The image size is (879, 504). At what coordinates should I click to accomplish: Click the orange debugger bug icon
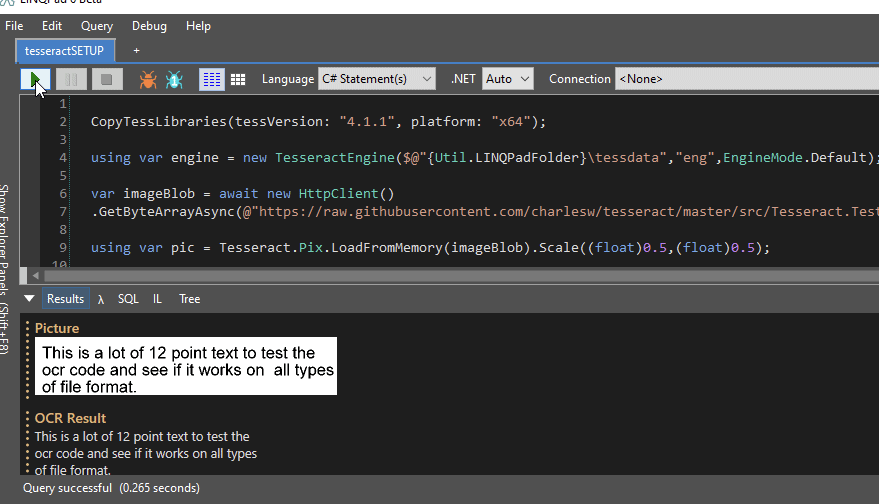click(x=148, y=79)
